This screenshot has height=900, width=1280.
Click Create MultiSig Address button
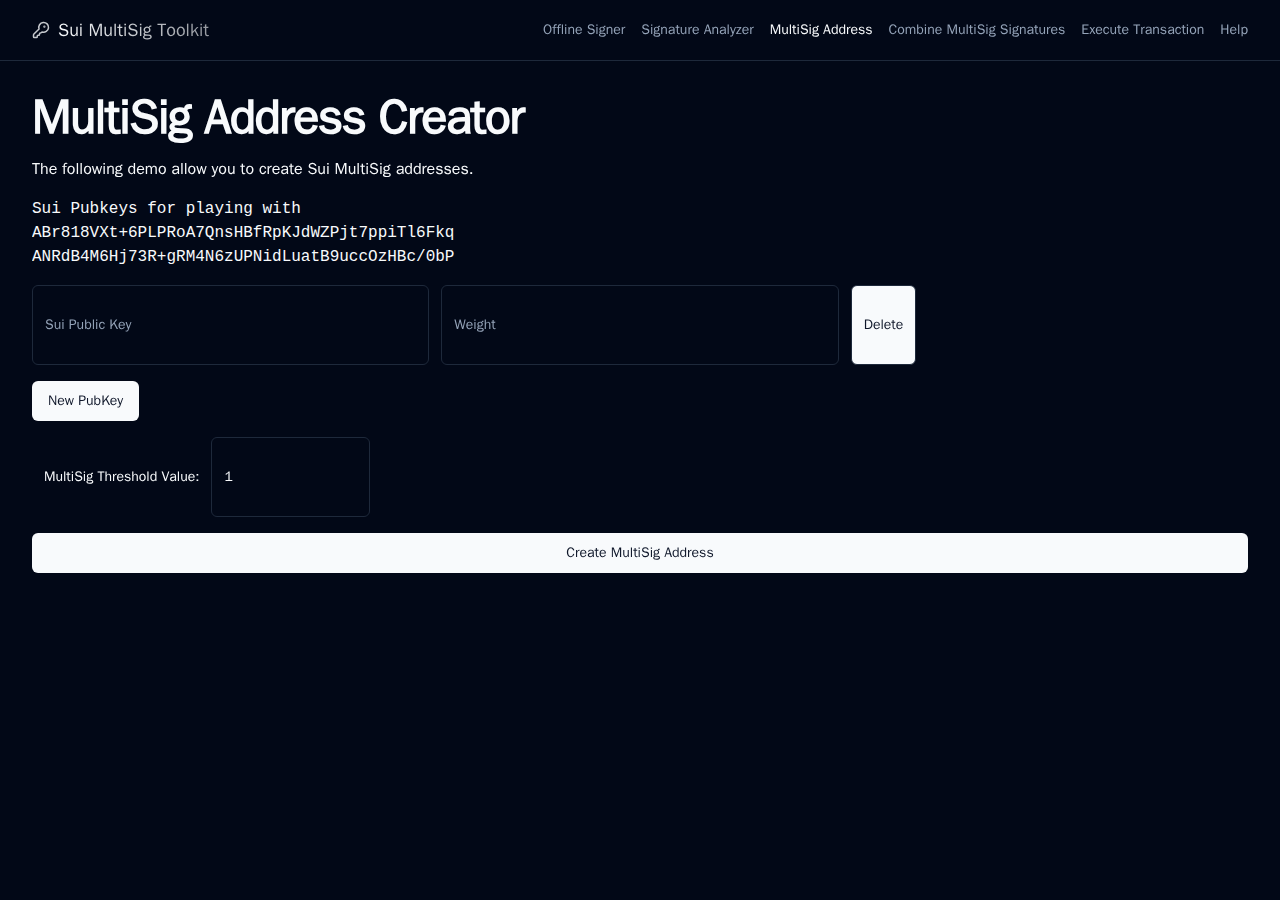[x=640, y=553]
